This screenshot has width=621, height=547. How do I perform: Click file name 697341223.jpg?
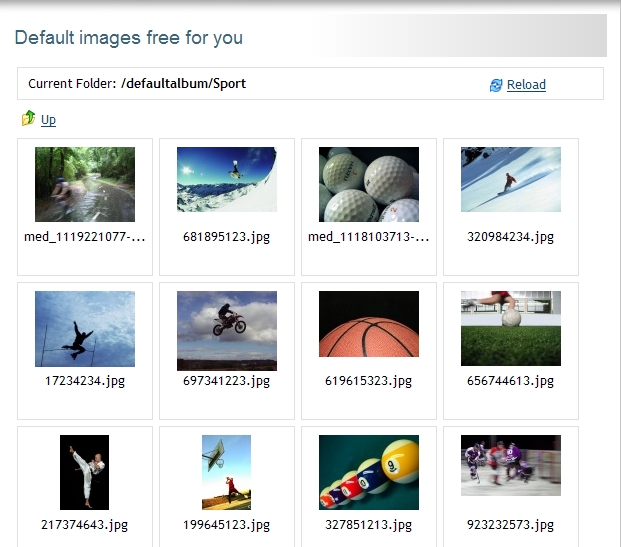click(x=227, y=381)
